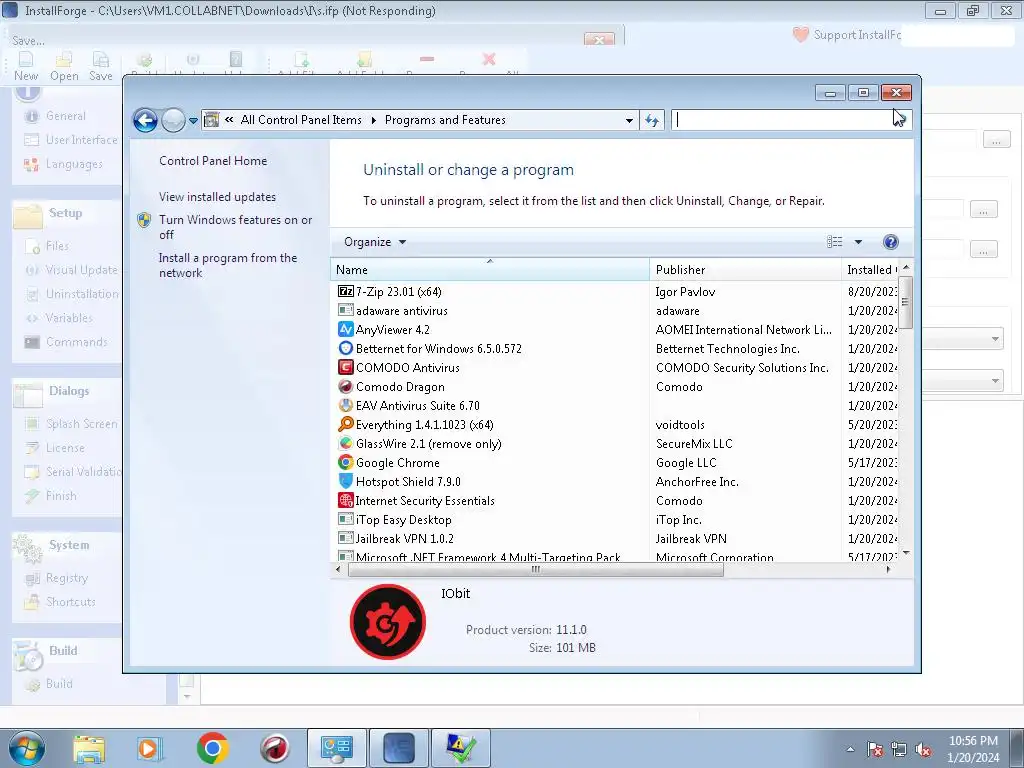
Task: Sort list by Installed On column header
Action: point(870,270)
